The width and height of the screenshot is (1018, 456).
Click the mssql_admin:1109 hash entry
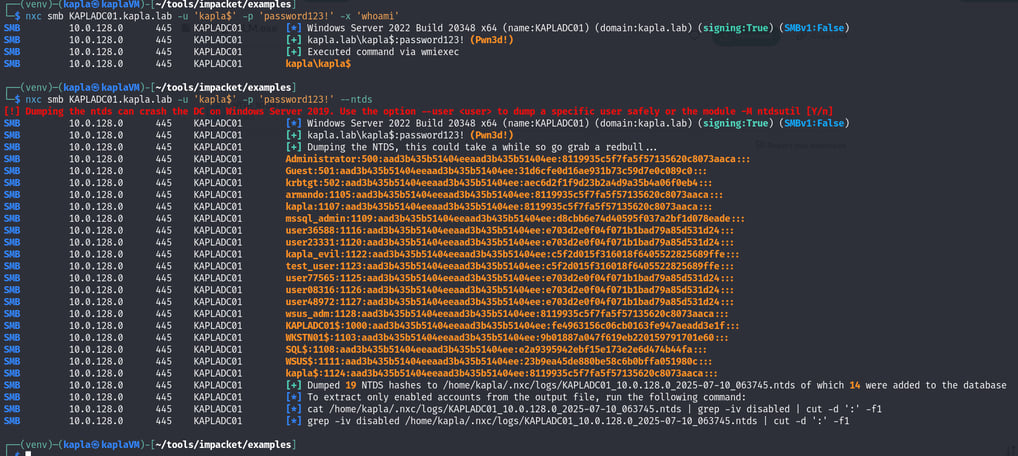click(513, 220)
